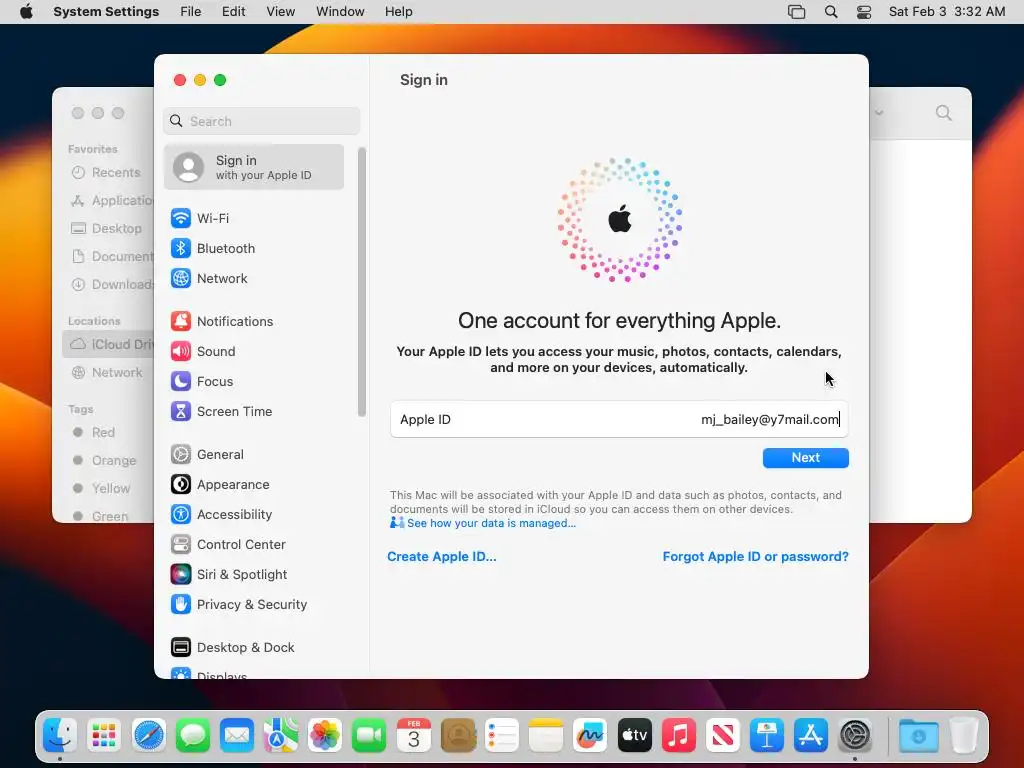Open the Window menu

[x=340, y=12]
